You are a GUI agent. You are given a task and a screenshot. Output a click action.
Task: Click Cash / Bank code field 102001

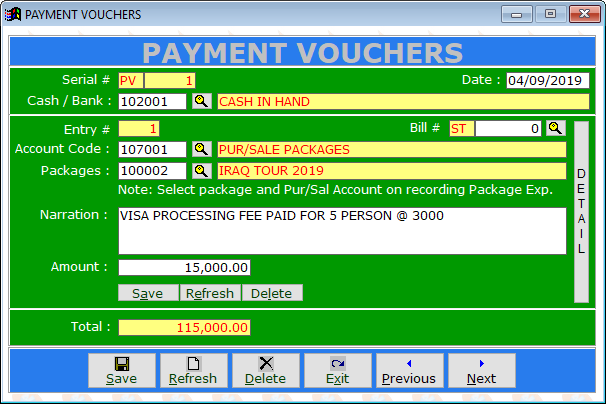[x=152, y=101]
